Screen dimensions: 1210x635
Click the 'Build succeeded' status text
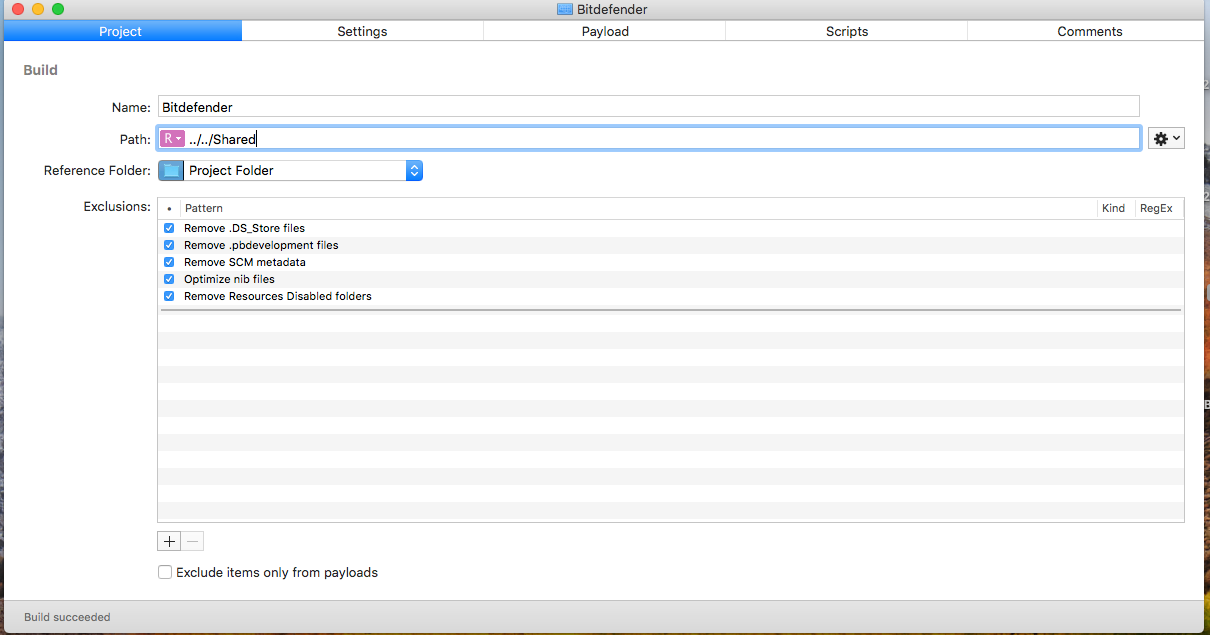(67, 617)
